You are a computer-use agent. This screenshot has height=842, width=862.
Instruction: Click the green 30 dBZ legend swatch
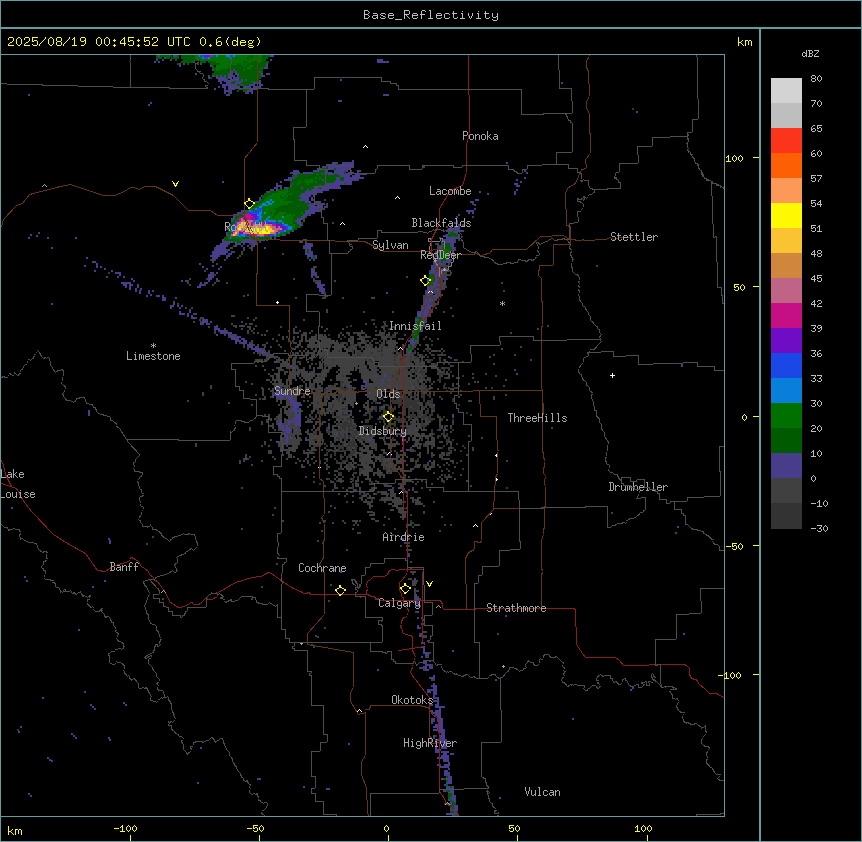786,416
